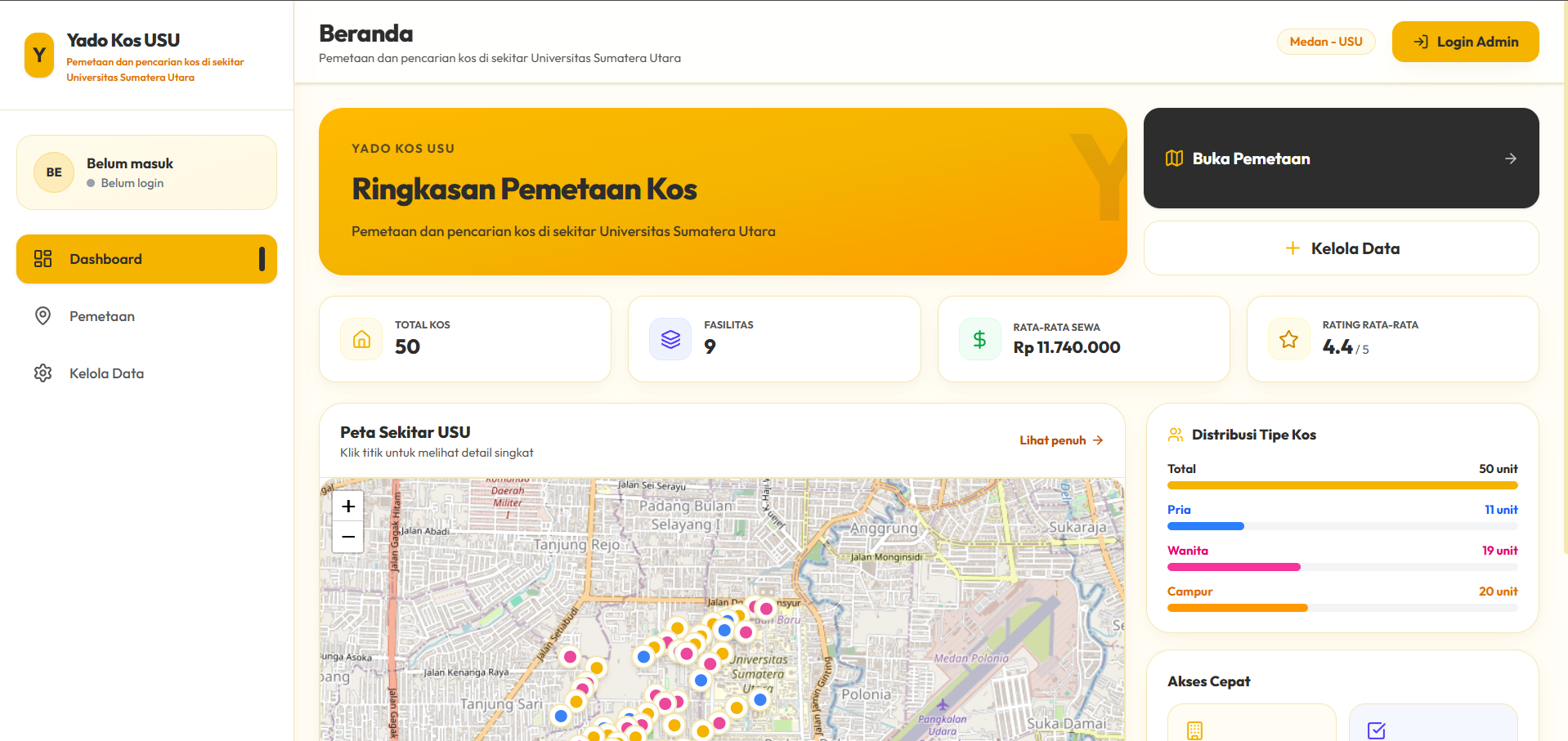Click the Medan - USU badge

click(x=1326, y=42)
